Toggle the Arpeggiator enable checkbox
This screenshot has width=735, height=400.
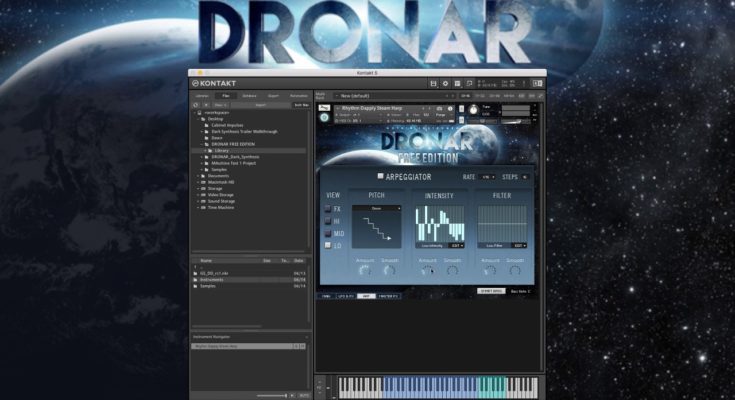[x=379, y=177]
